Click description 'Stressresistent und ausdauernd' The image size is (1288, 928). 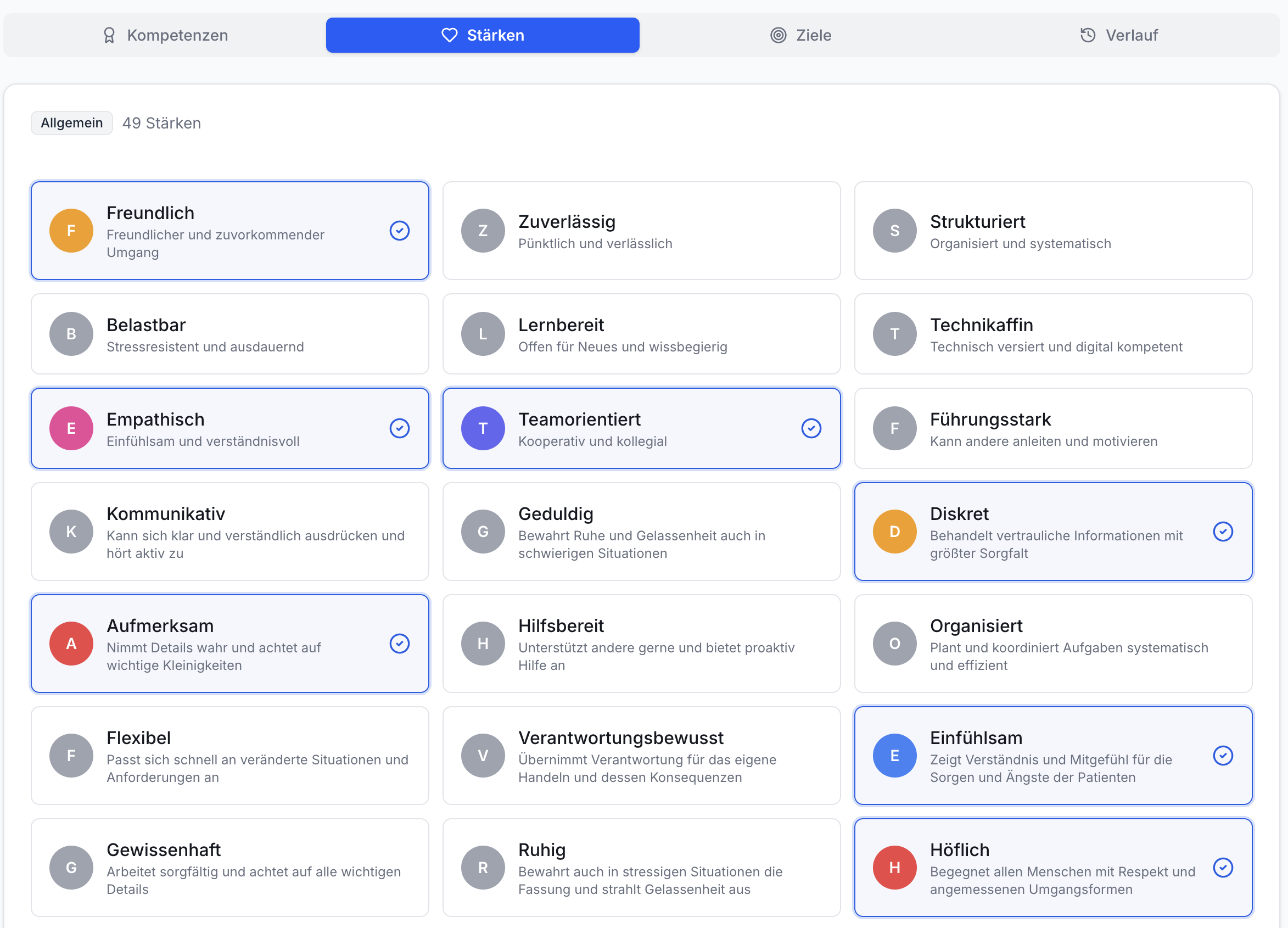click(x=205, y=347)
